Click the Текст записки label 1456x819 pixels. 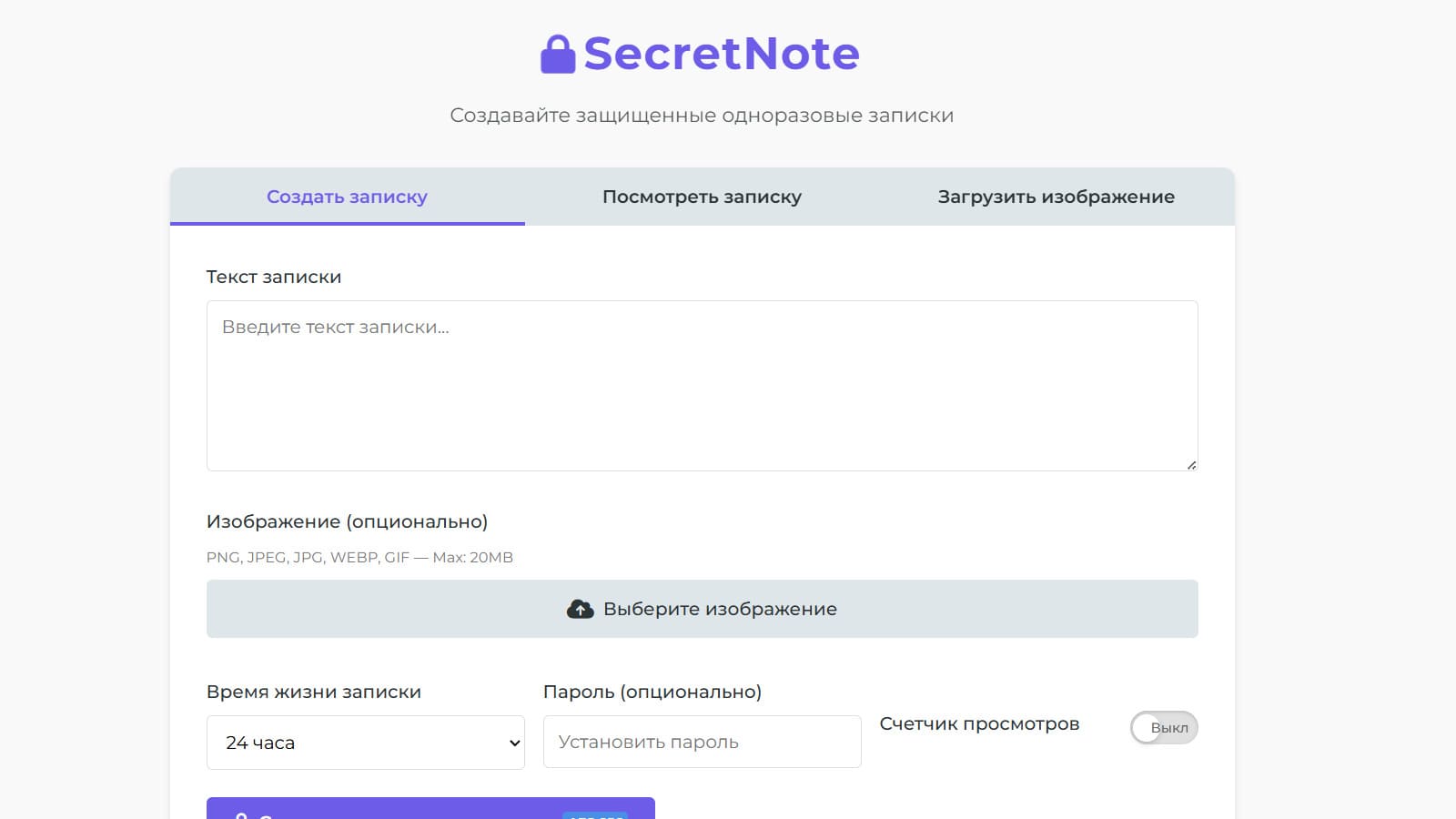(274, 277)
